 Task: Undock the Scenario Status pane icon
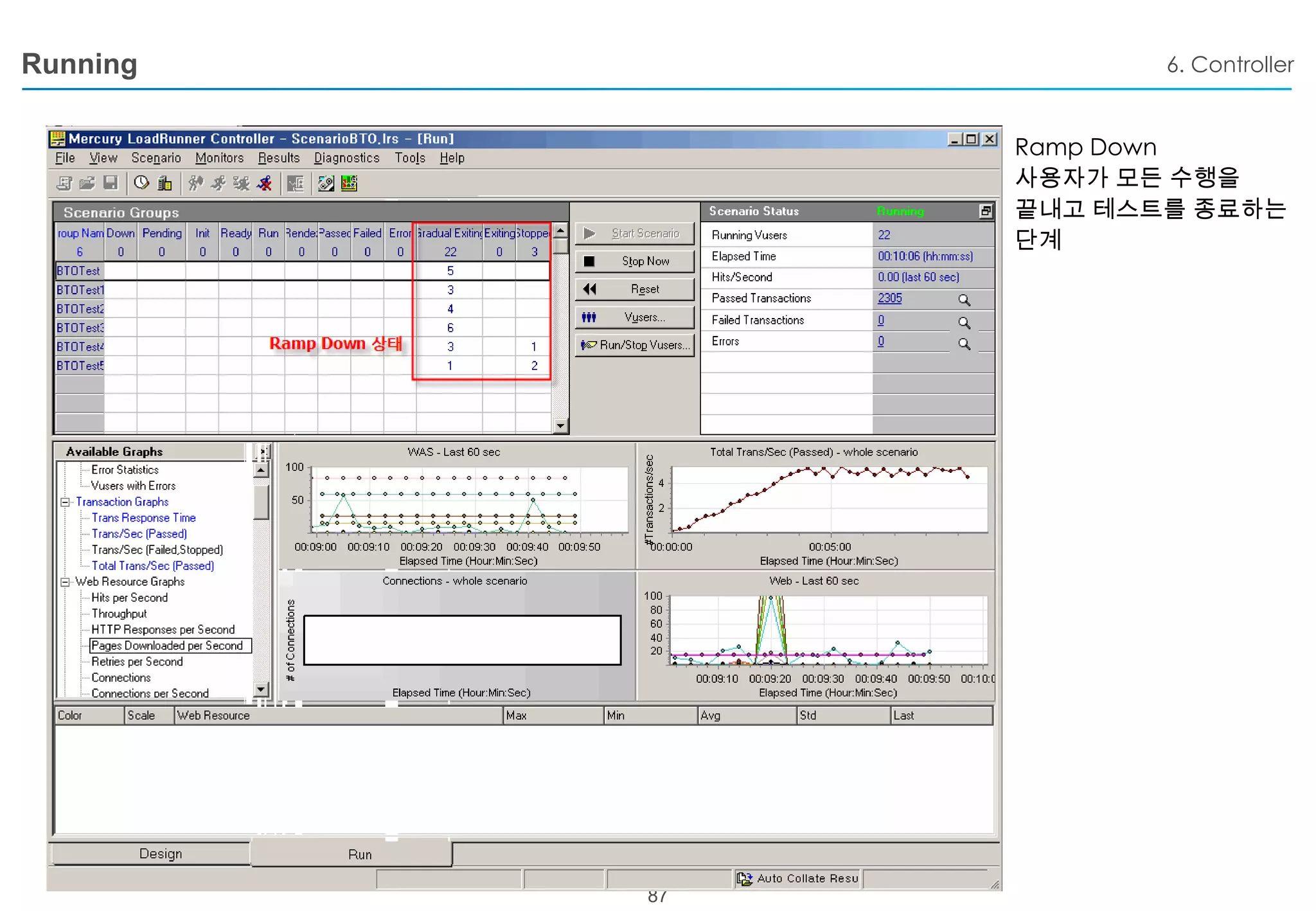point(986,211)
